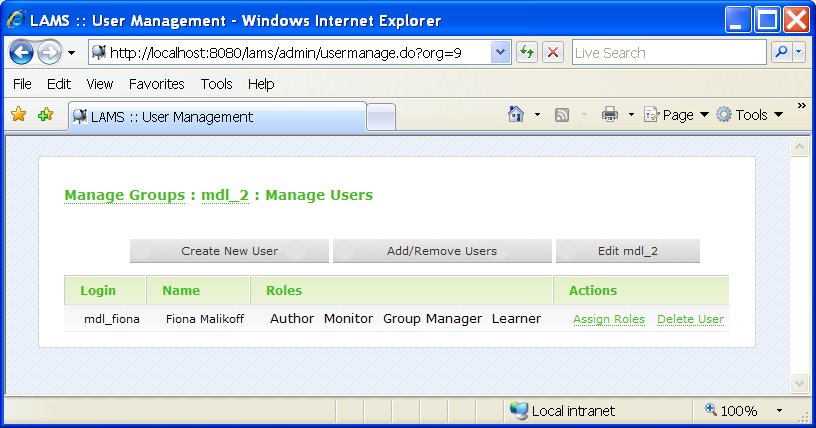Click Assign Roles link for mdl_fiona
Image resolution: width=816 pixels, height=428 pixels.
(608, 319)
